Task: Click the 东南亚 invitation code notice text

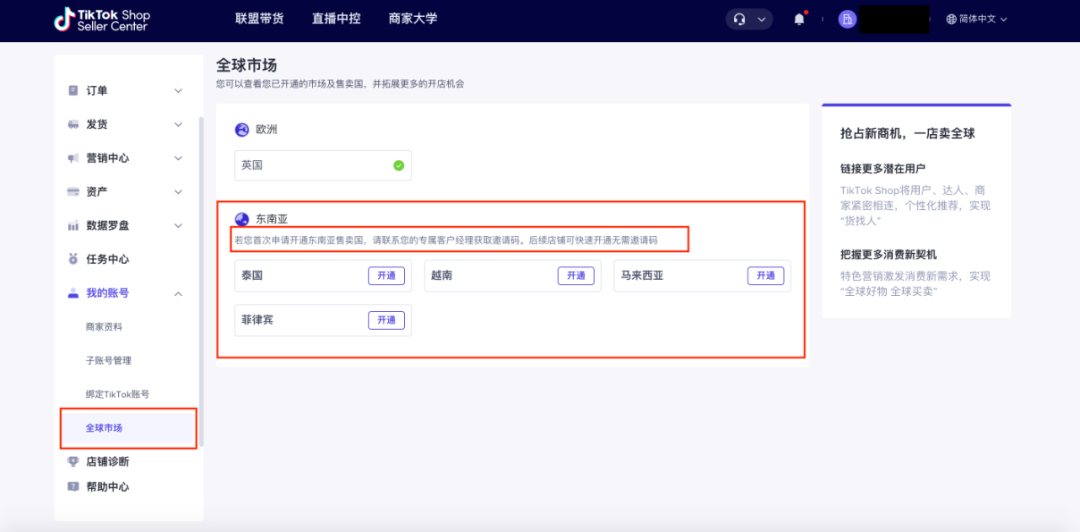Action: pyautogui.click(x=446, y=241)
